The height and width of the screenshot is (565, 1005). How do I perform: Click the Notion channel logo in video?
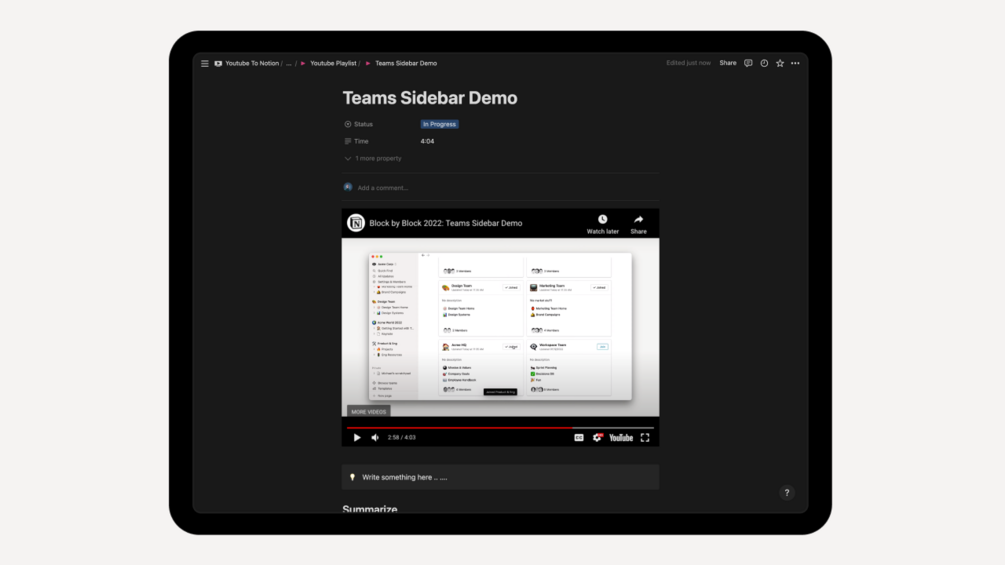point(356,223)
